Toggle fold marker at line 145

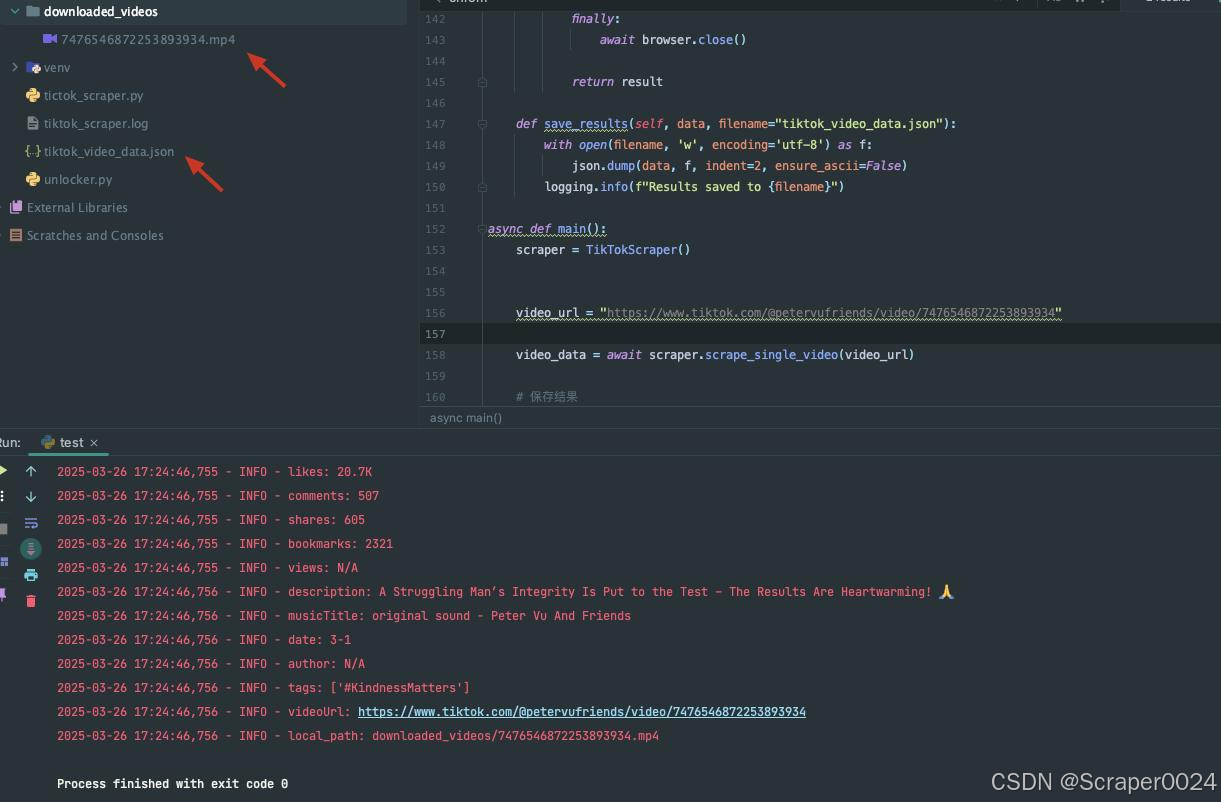pos(482,82)
